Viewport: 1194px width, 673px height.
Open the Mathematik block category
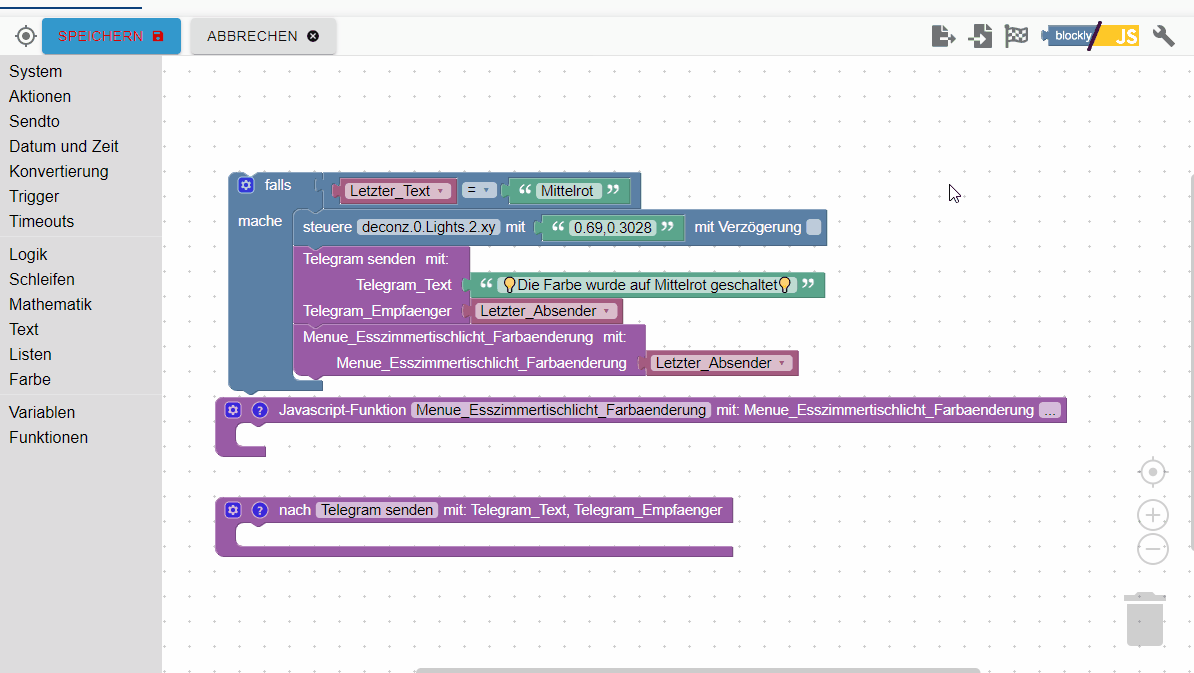pyautogui.click(x=50, y=305)
